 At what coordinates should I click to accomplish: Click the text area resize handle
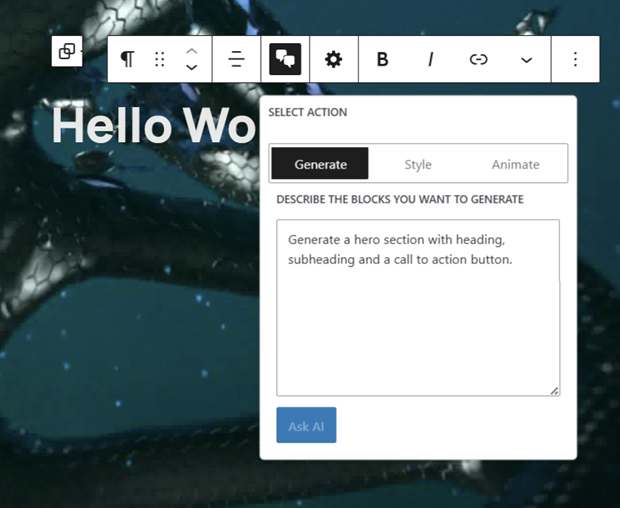click(x=554, y=390)
